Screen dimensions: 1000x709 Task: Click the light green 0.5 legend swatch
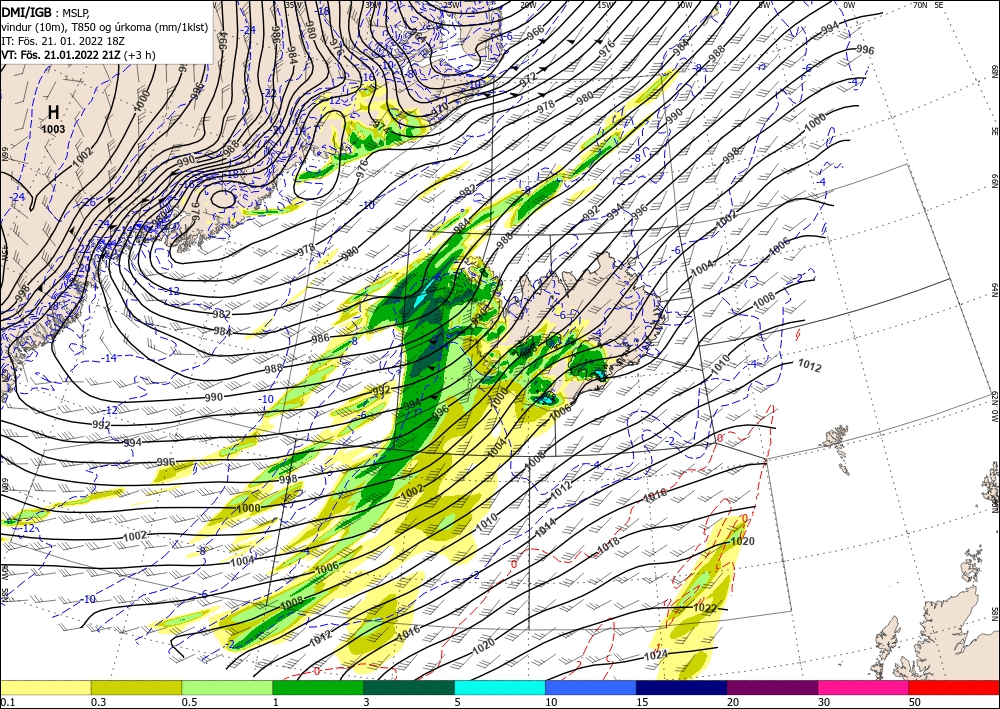point(227,687)
